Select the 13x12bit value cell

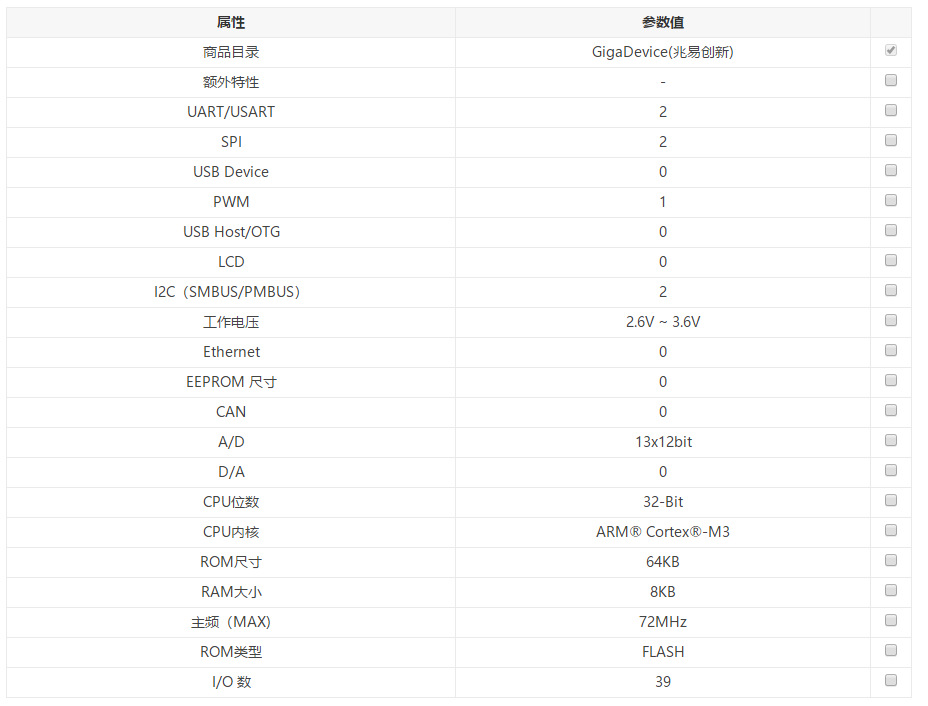point(662,442)
